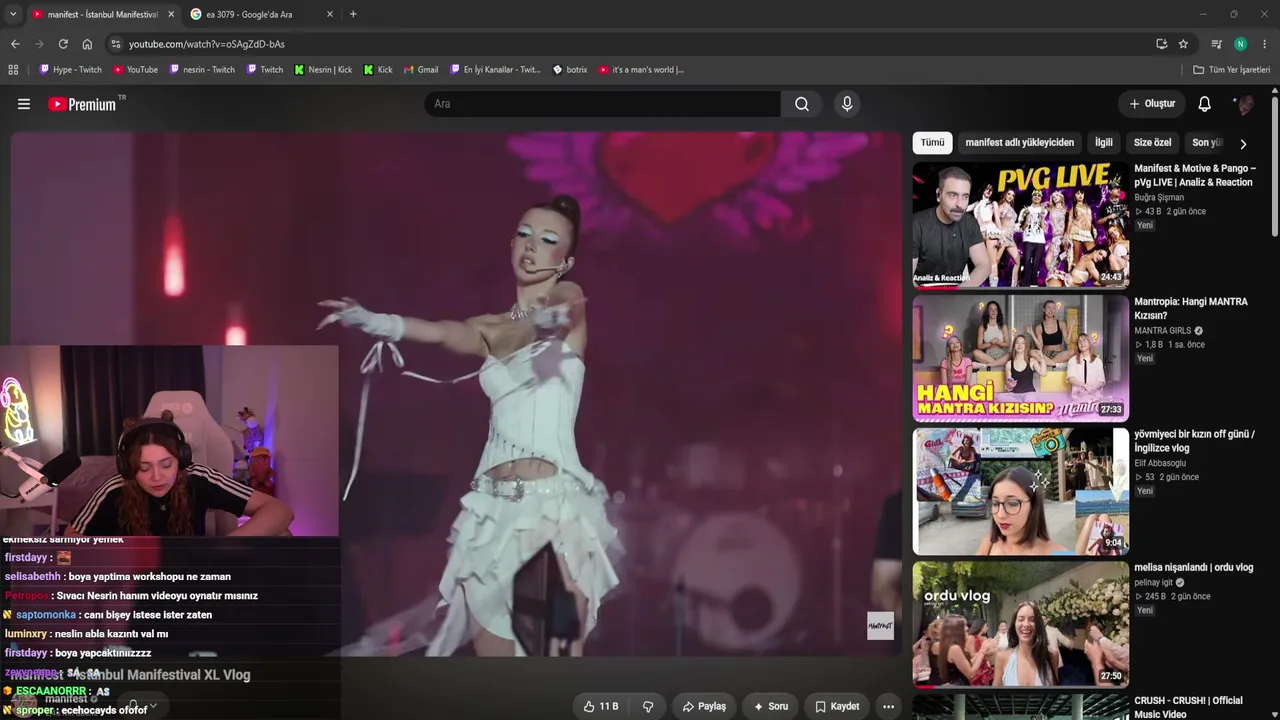This screenshot has height=720, width=1280.
Task: Open the PVG LIVE video thumbnail
Action: pos(1020,225)
